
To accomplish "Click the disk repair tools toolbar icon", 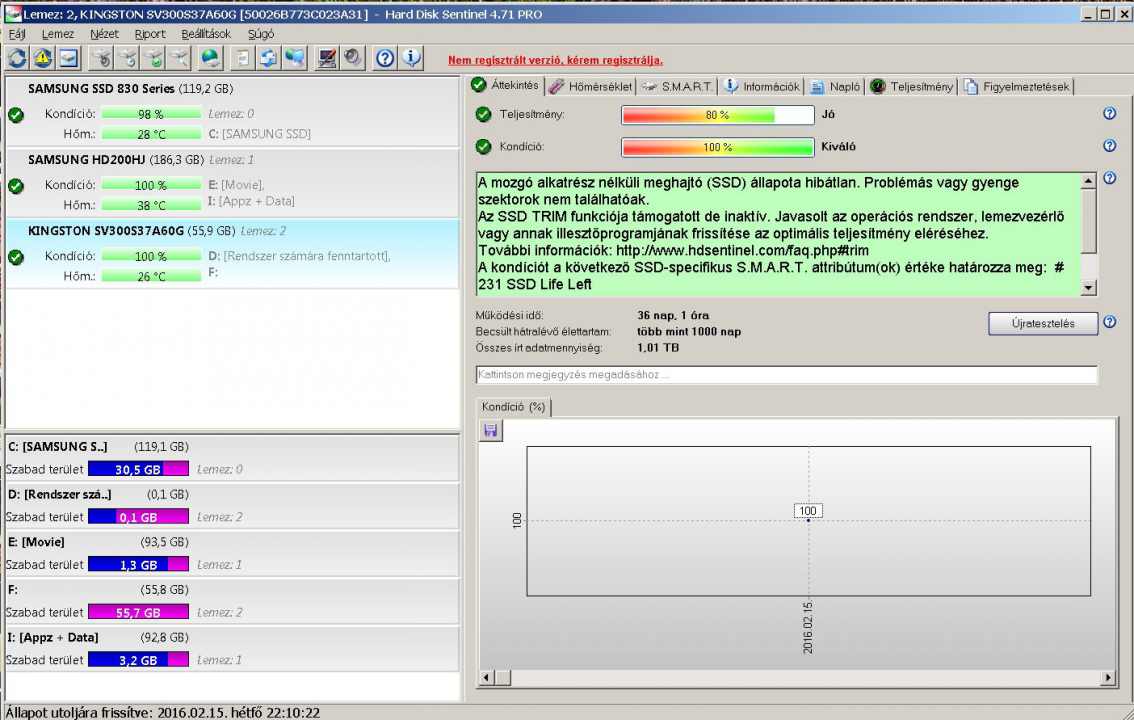I will point(179,58).
